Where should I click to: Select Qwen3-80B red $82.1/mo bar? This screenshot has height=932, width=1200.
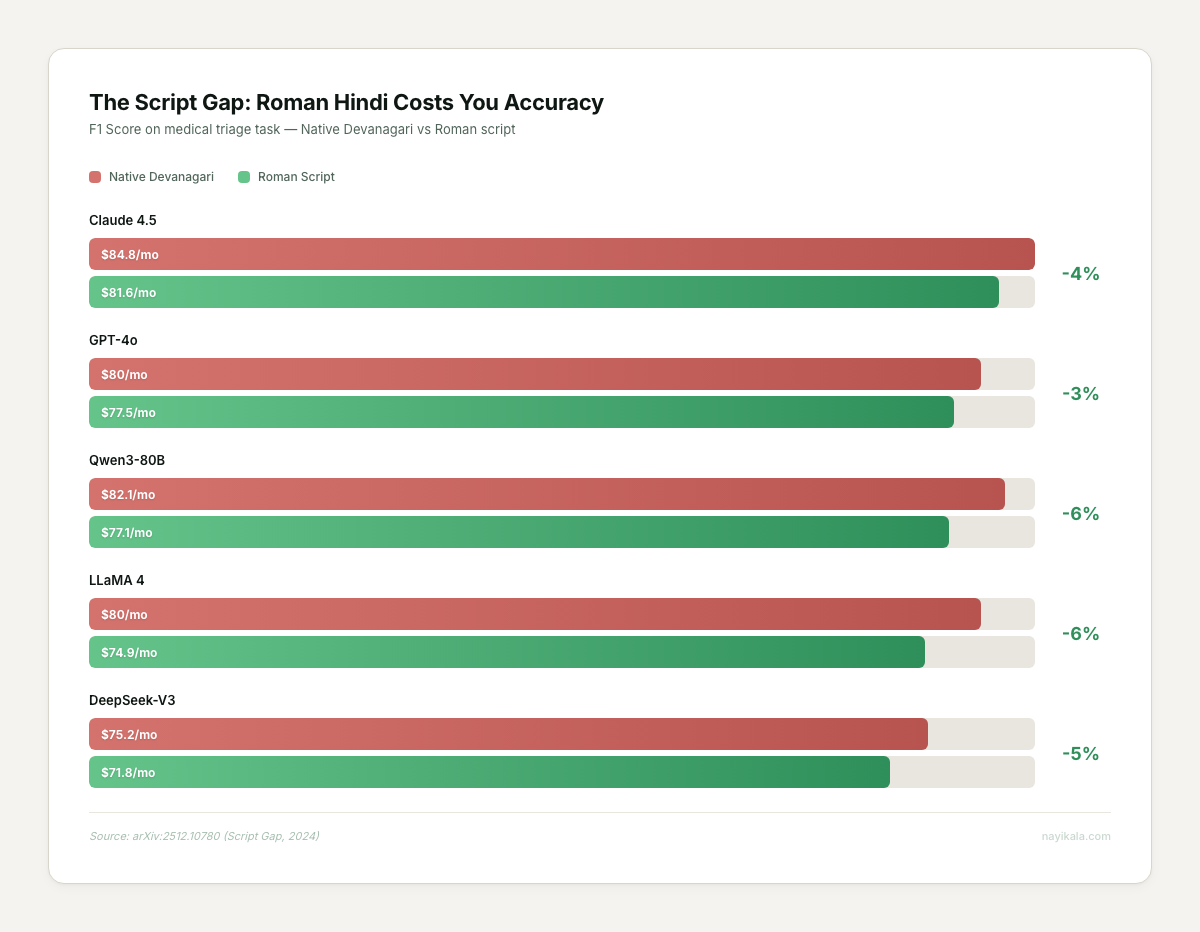[546, 494]
